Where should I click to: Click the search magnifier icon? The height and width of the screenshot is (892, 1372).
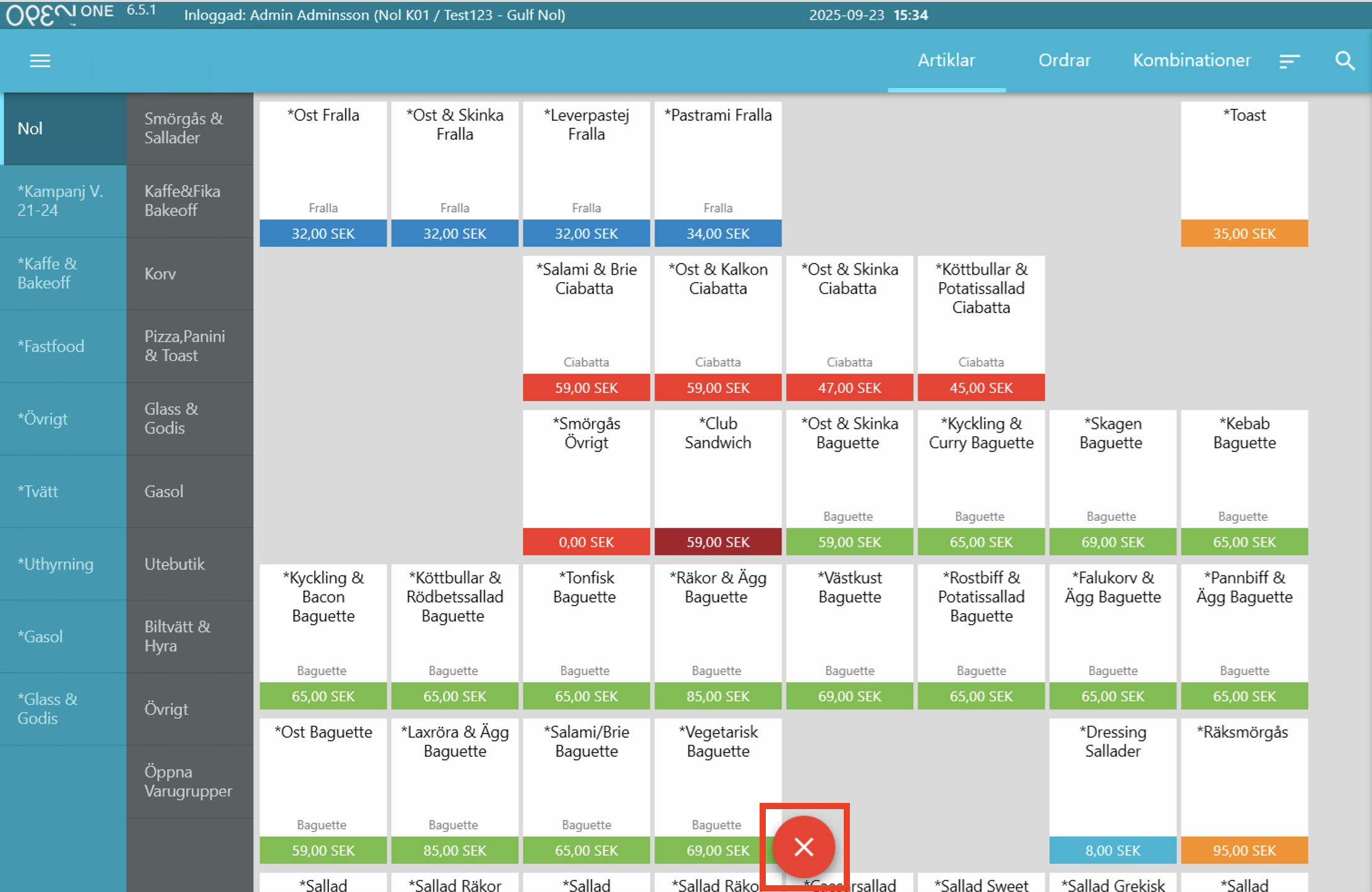click(1345, 61)
